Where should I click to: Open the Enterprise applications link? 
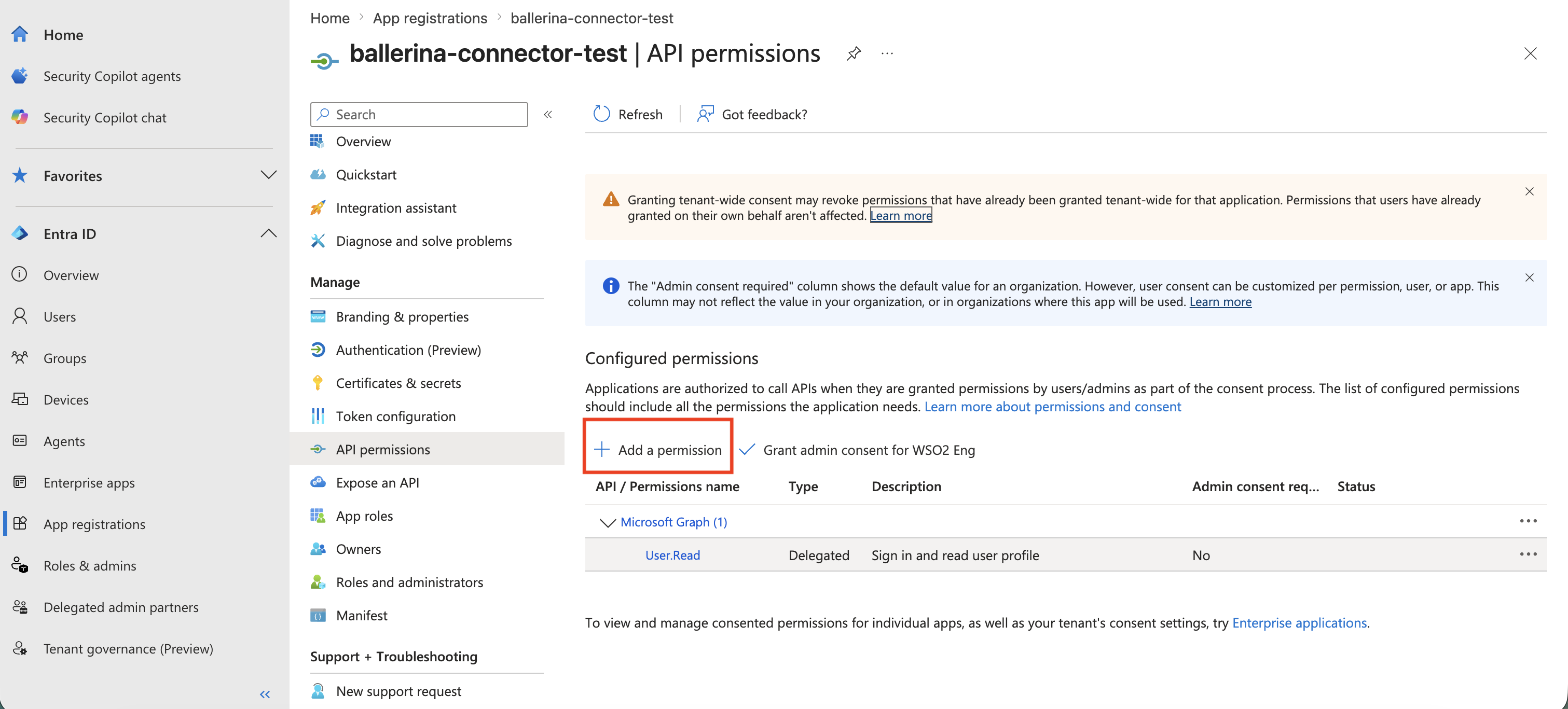point(1300,622)
